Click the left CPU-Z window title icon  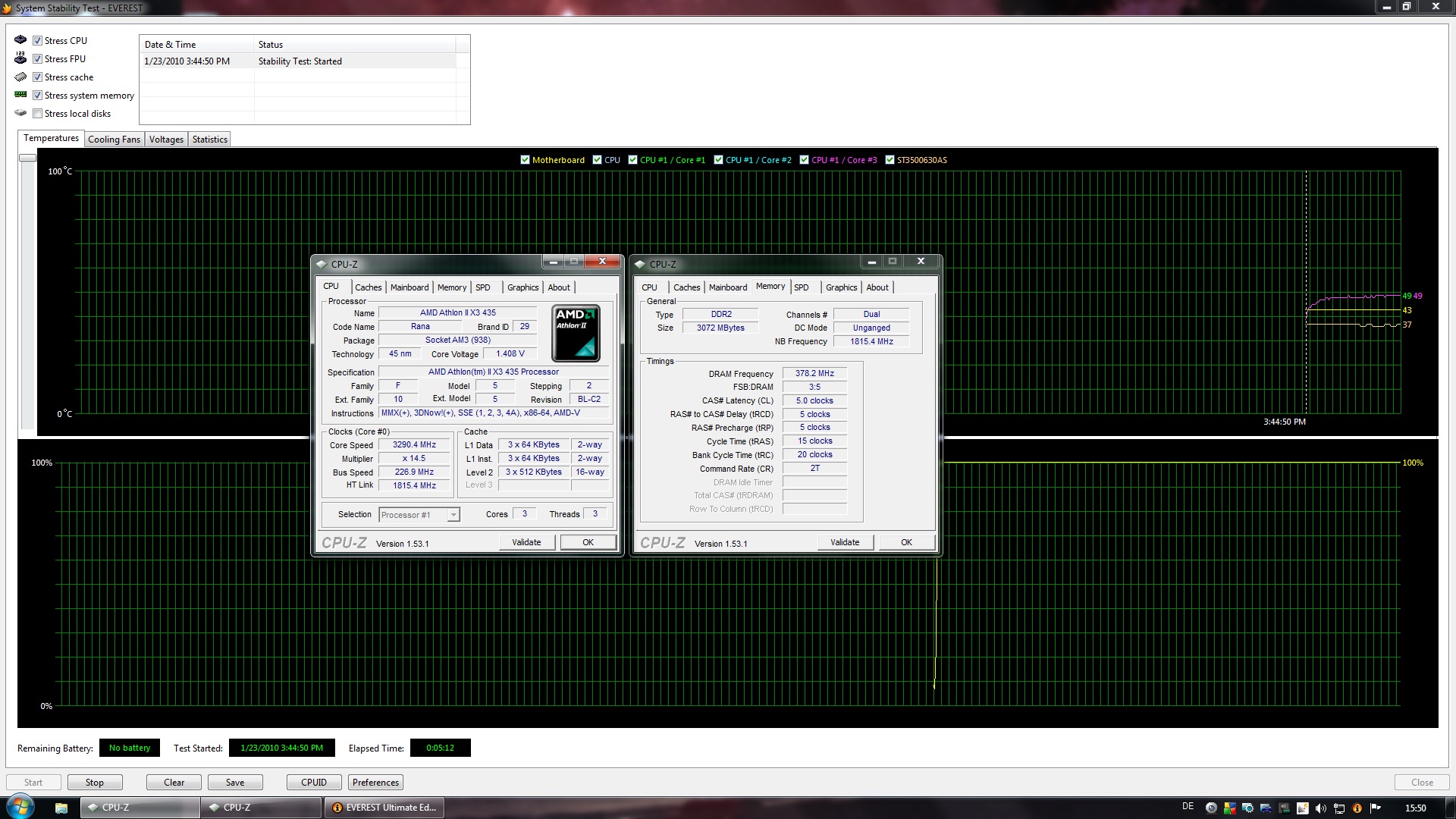[322, 264]
